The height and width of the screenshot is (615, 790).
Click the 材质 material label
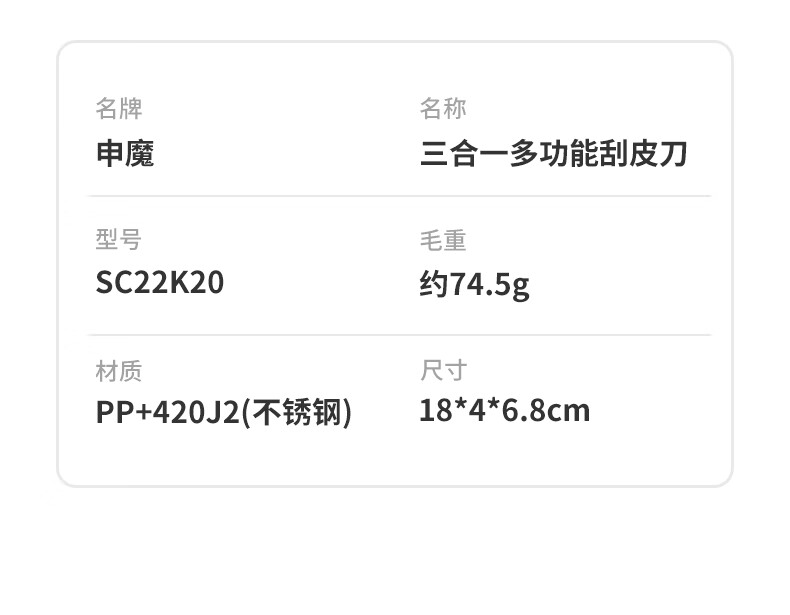coord(119,371)
